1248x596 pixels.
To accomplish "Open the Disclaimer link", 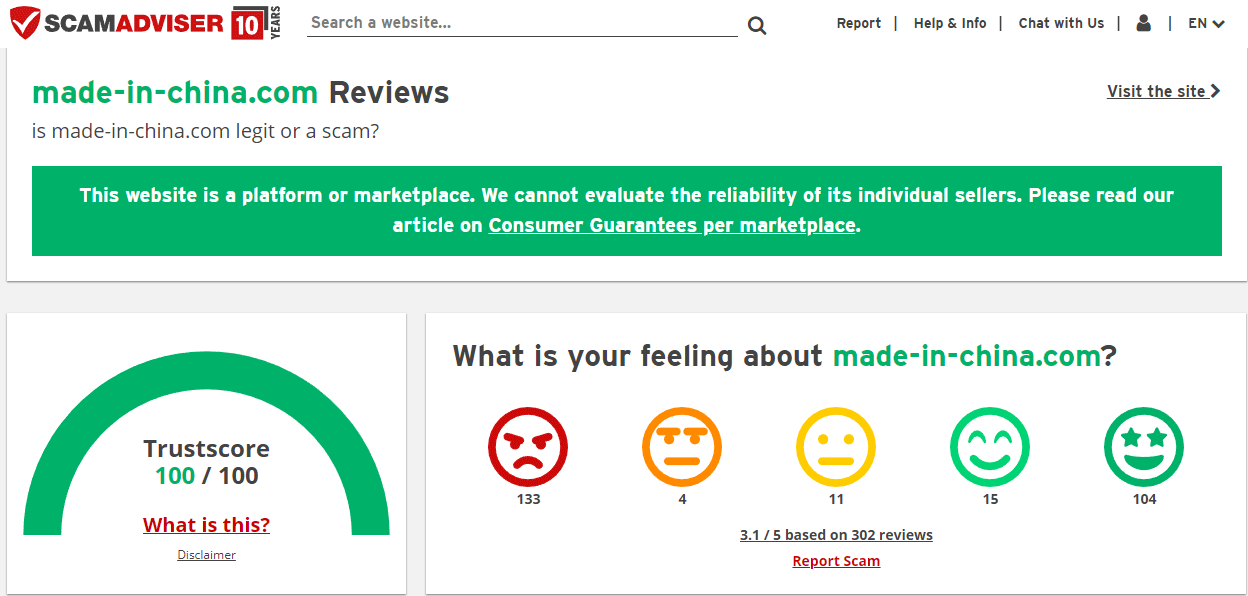I will [206, 555].
